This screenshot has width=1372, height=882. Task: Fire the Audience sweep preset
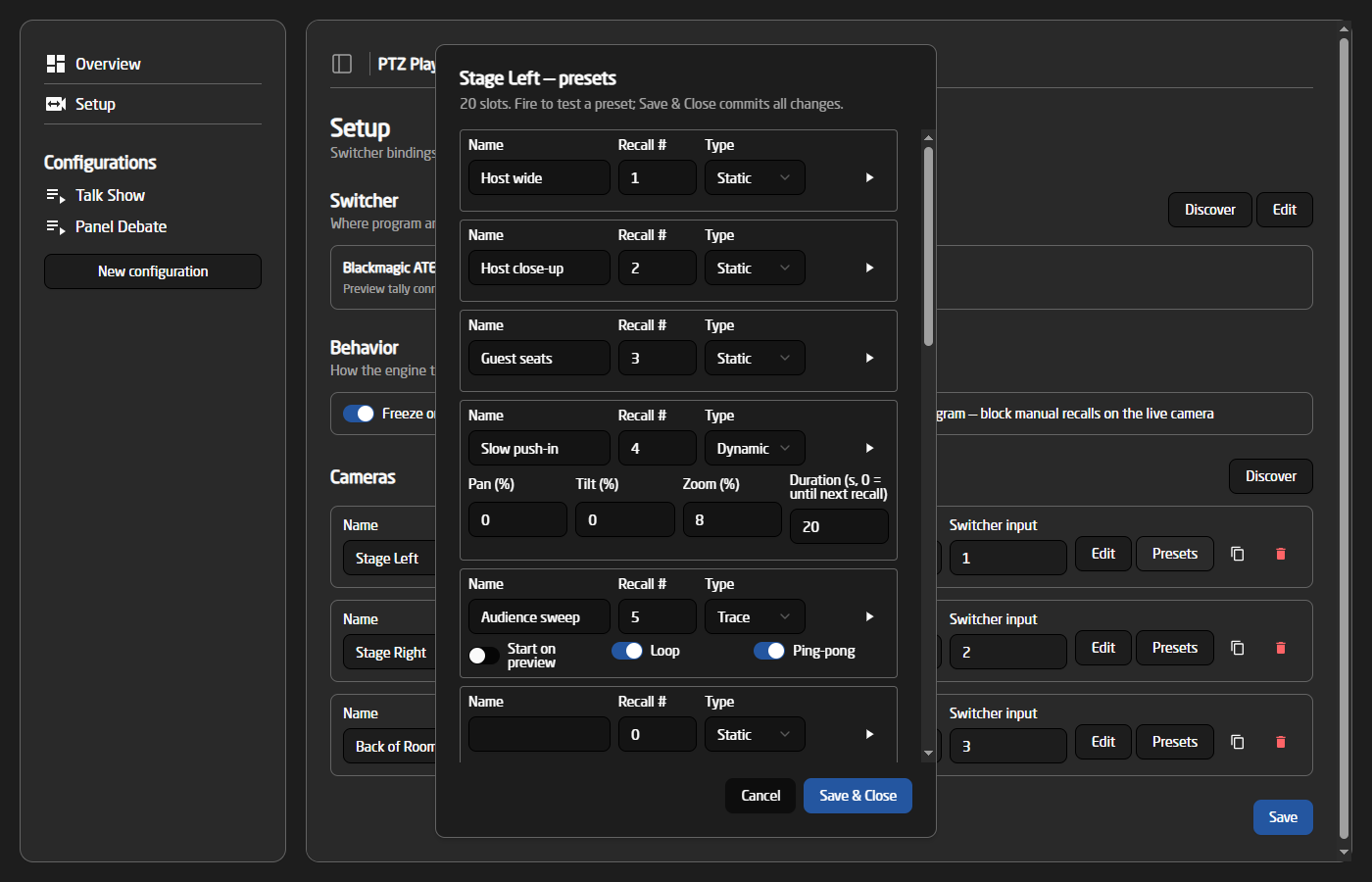[869, 616]
